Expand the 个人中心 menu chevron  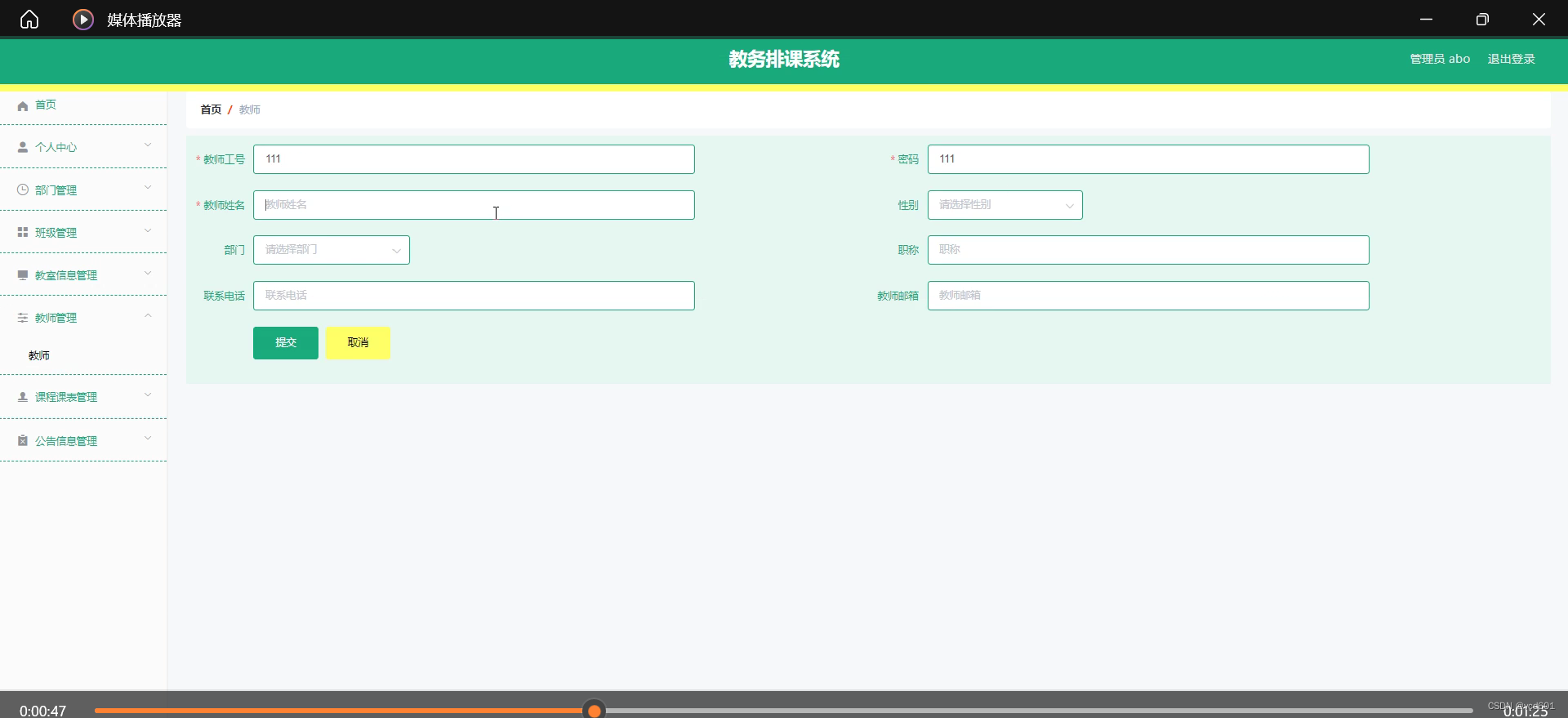[148, 145]
